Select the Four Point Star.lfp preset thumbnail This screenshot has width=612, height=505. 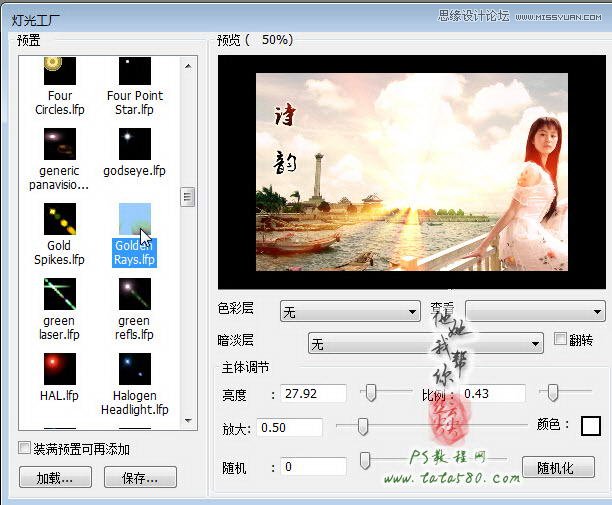[x=135, y=71]
